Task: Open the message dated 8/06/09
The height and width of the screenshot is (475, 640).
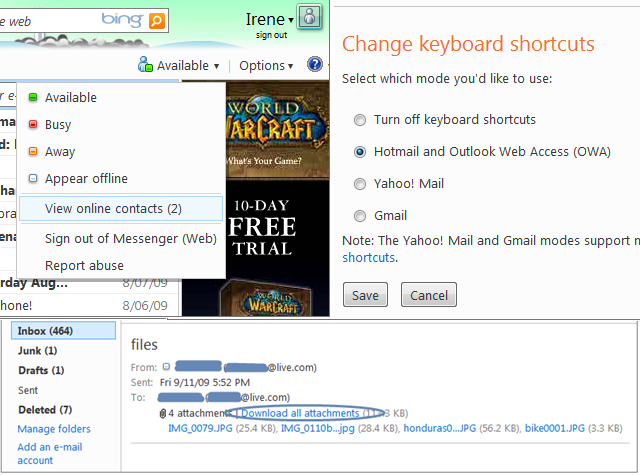Action: pos(89,305)
